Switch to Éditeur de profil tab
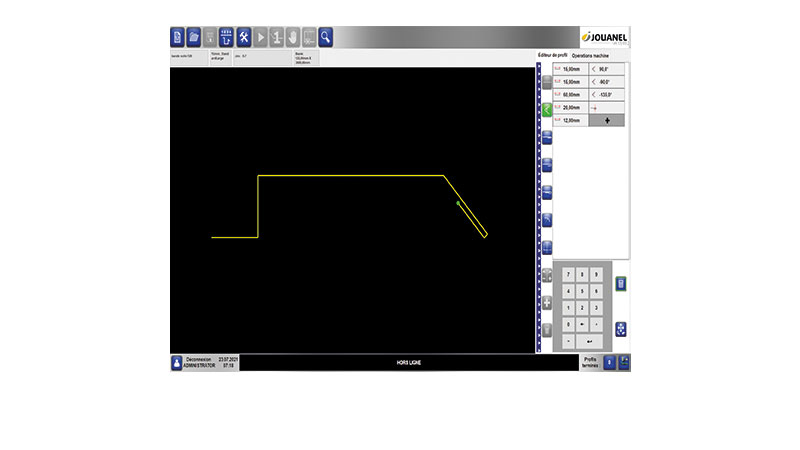The height and width of the screenshot is (450, 800). tap(552, 55)
